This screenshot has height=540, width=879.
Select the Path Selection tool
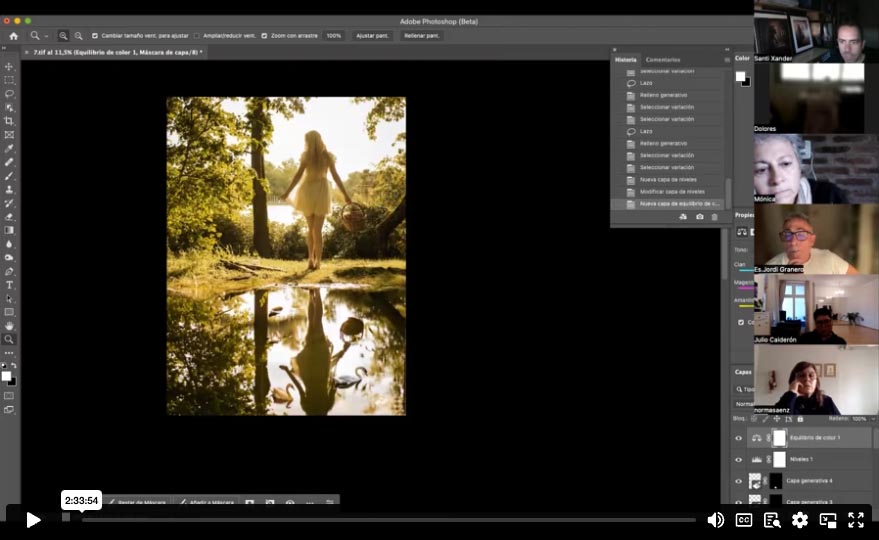9,298
